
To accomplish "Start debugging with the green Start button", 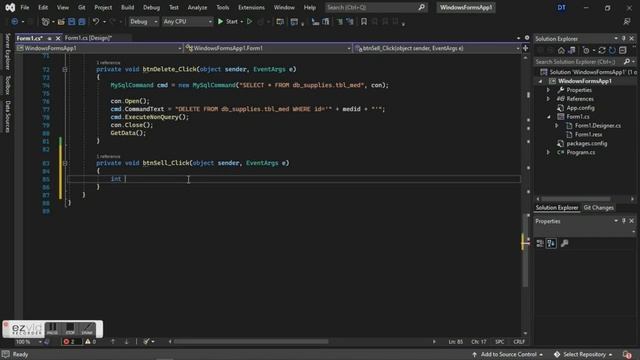I will tap(227, 22).
